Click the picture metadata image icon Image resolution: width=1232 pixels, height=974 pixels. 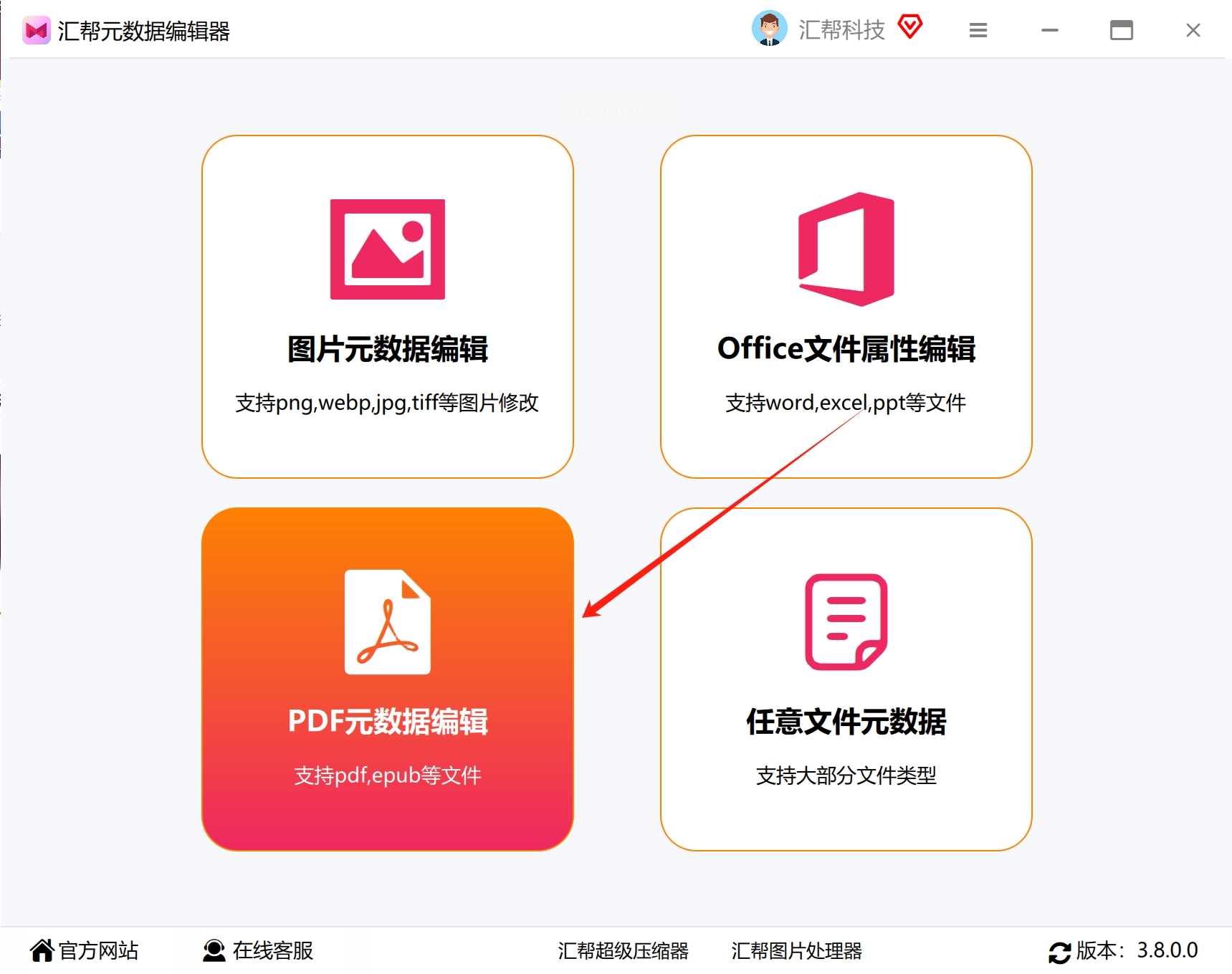387,249
